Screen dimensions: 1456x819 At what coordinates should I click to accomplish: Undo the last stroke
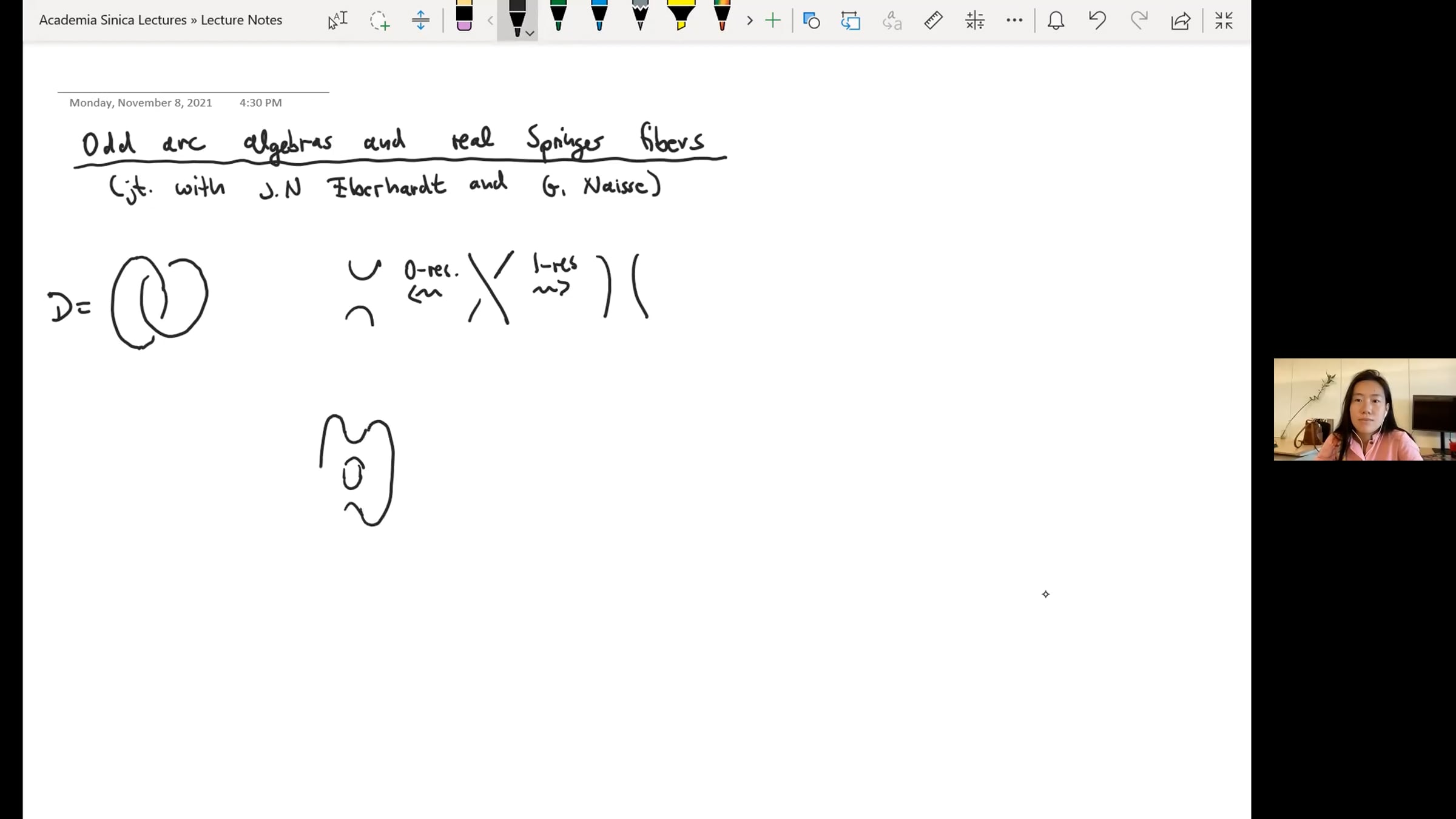(x=1097, y=21)
